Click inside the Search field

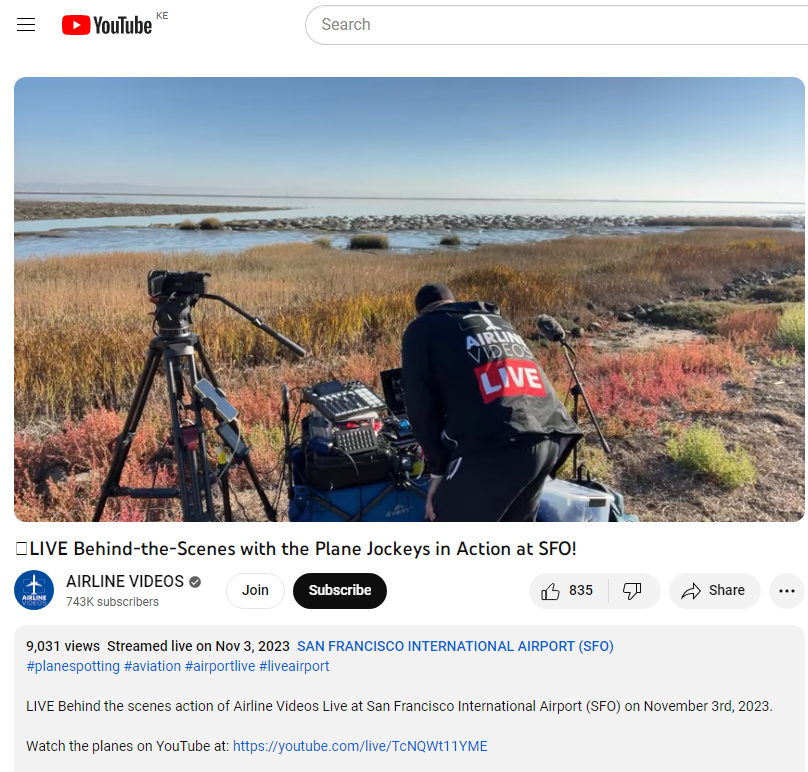(x=500, y=24)
